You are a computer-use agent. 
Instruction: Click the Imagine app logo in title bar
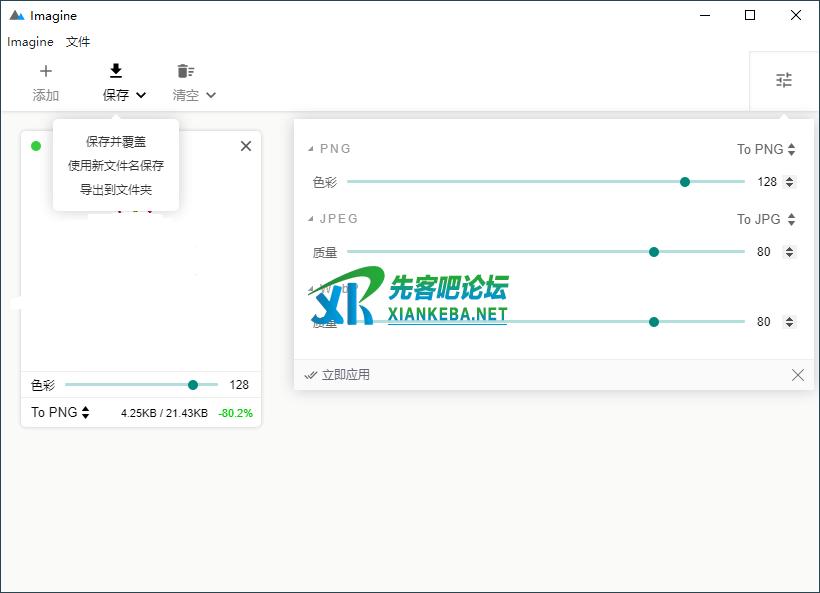[16, 16]
